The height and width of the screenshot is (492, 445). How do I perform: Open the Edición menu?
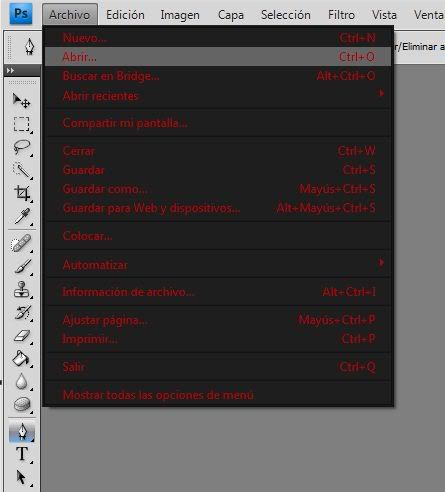click(125, 15)
